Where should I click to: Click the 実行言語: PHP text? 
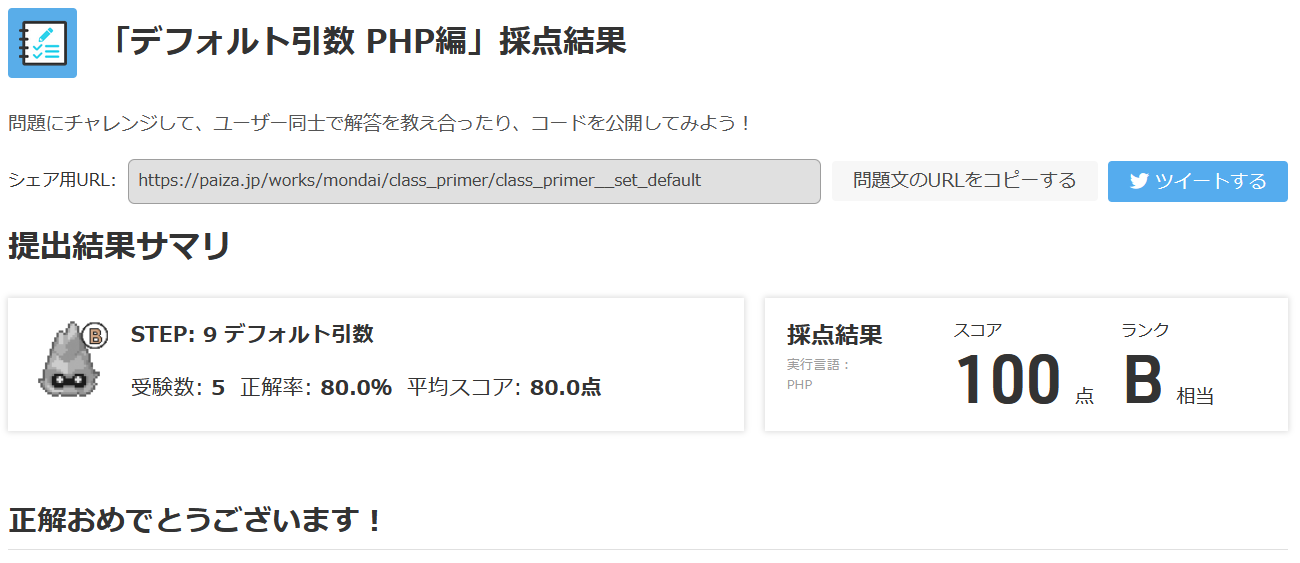point(818,374)
